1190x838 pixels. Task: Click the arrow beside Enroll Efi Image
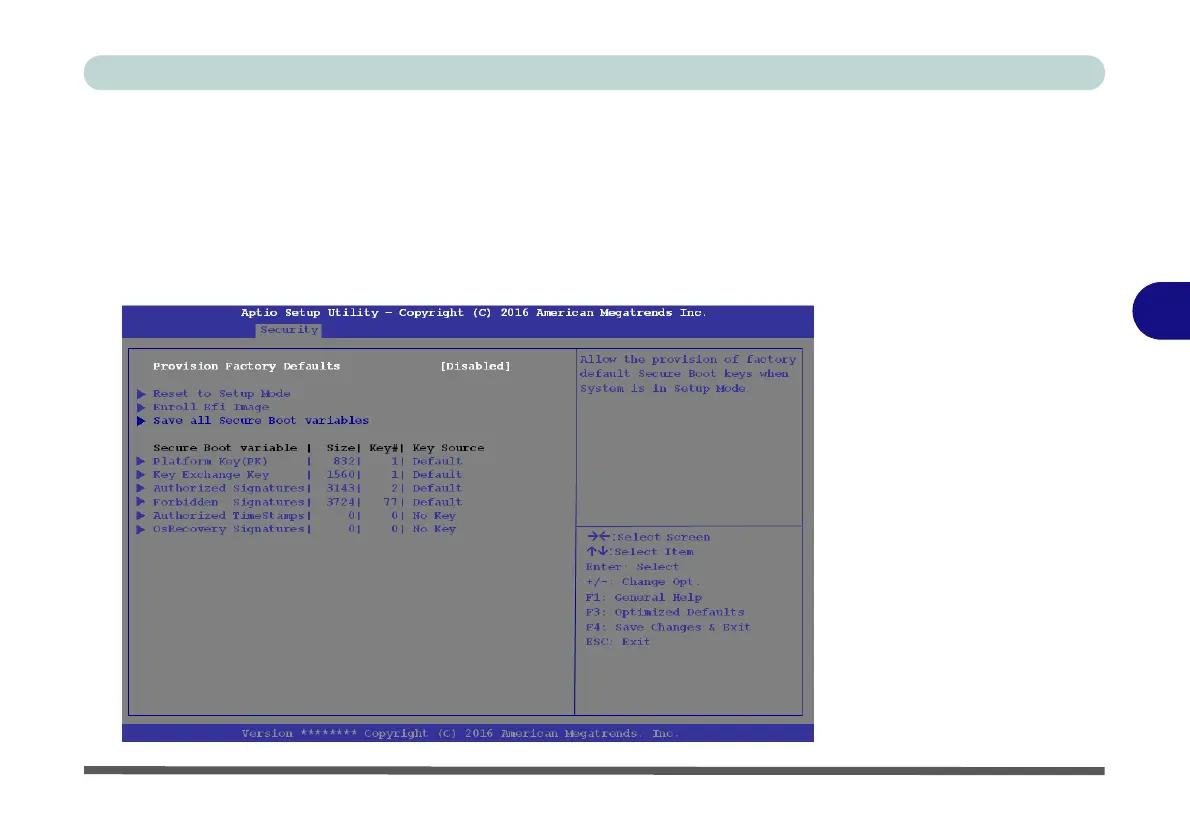coord(141,408)
